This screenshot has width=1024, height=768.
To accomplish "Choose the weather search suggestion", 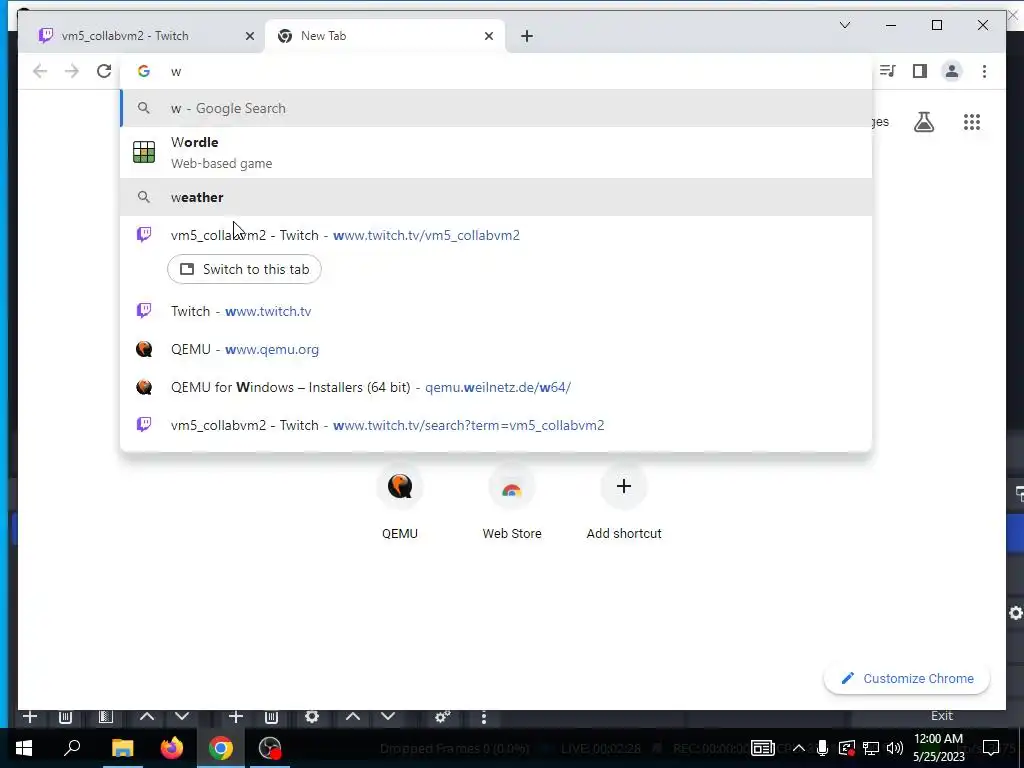I will (x=496, y=197).
